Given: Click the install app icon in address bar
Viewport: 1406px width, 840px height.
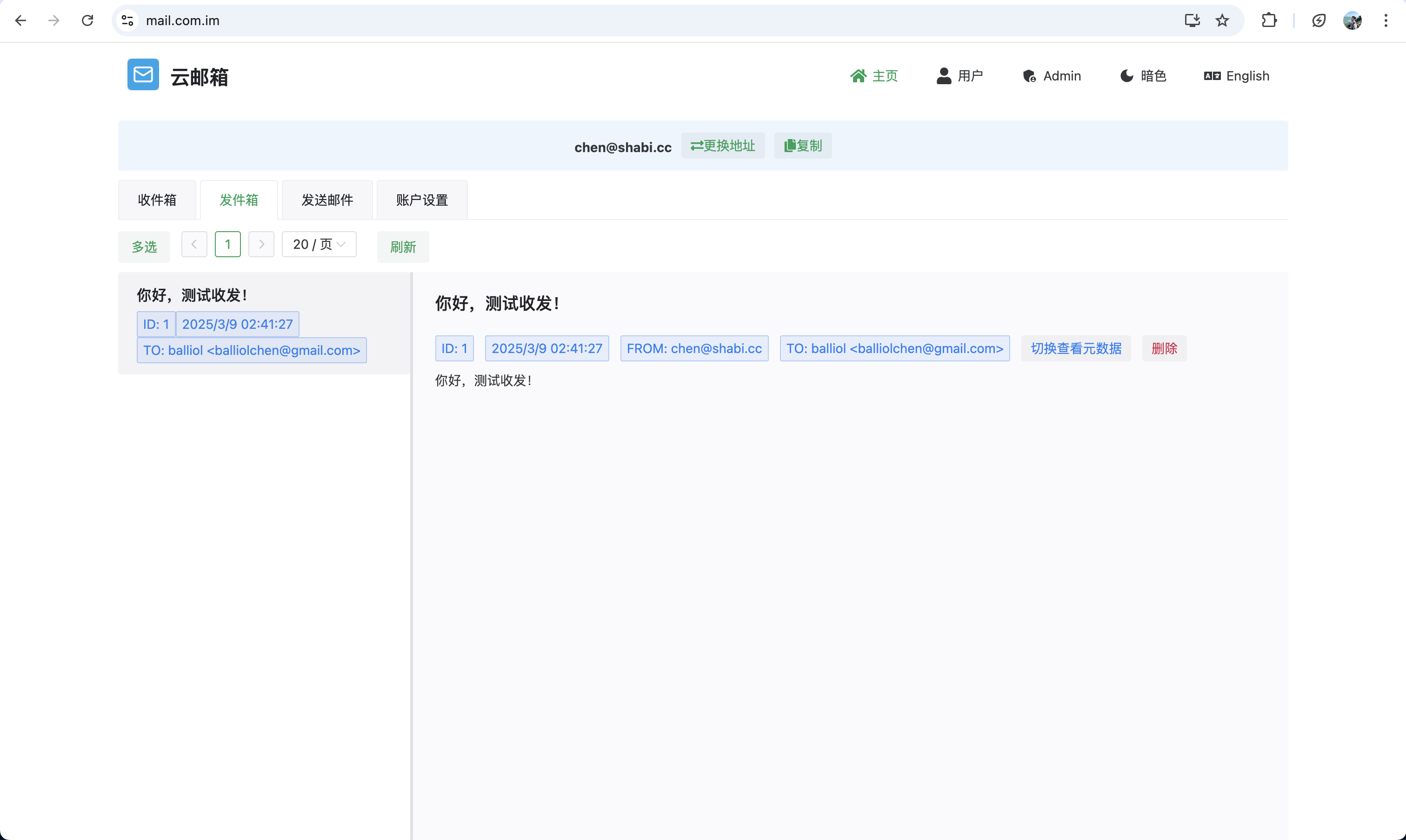Looking at the screenshot, I should pyautogui.click(x=1192, y=21).
